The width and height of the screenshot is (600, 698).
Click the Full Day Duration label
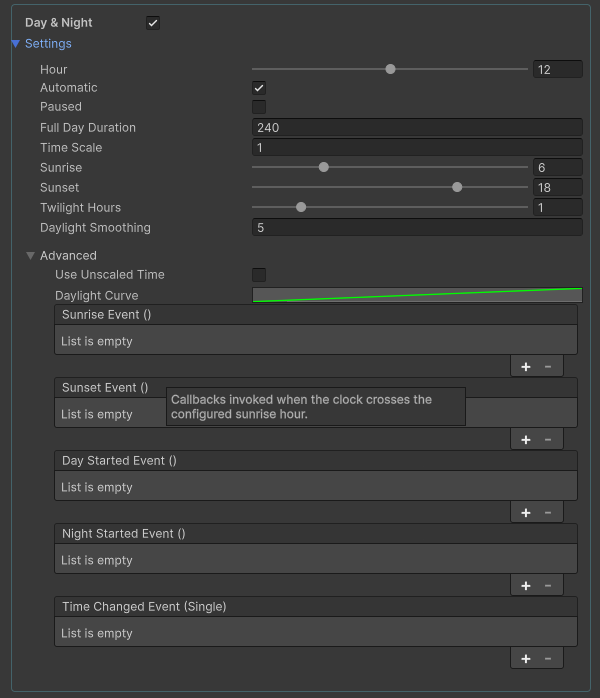[88, 127]
